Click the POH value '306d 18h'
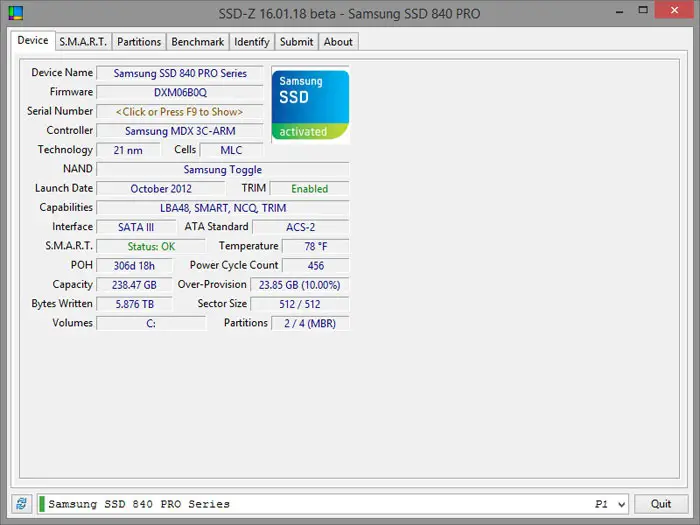This screenshot has height=525, width=700. point(134,266)
